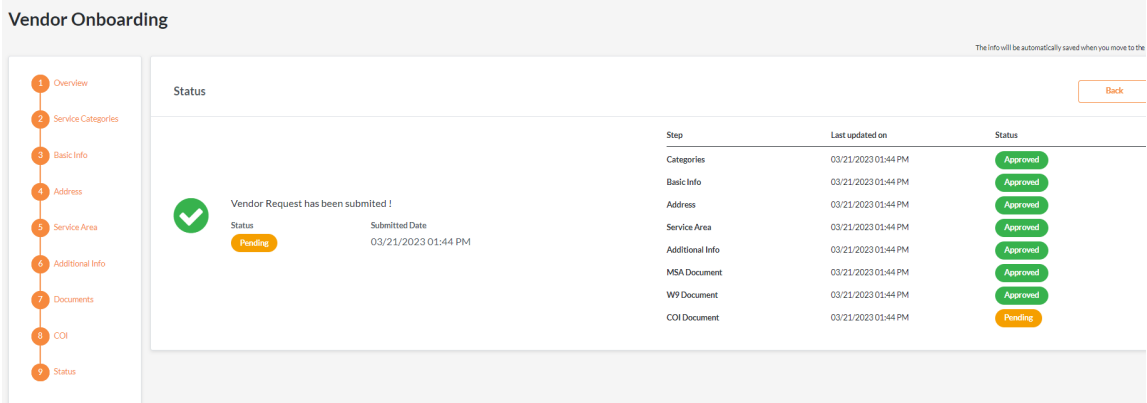
Task: Click the step 9 Status circle icon
Action: pos(40,372)
